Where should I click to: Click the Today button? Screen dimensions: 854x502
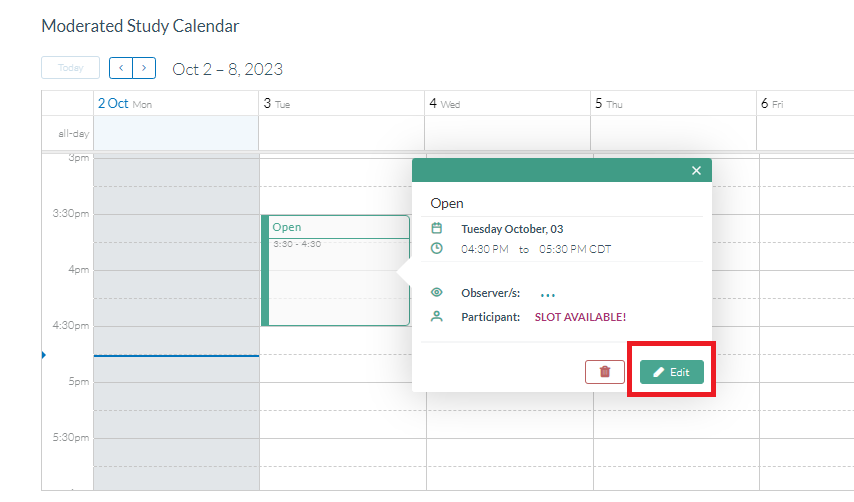click(70, 68)
